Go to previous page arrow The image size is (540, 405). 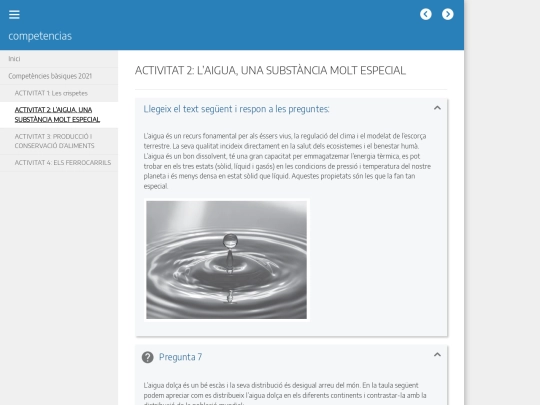point(426,14)
